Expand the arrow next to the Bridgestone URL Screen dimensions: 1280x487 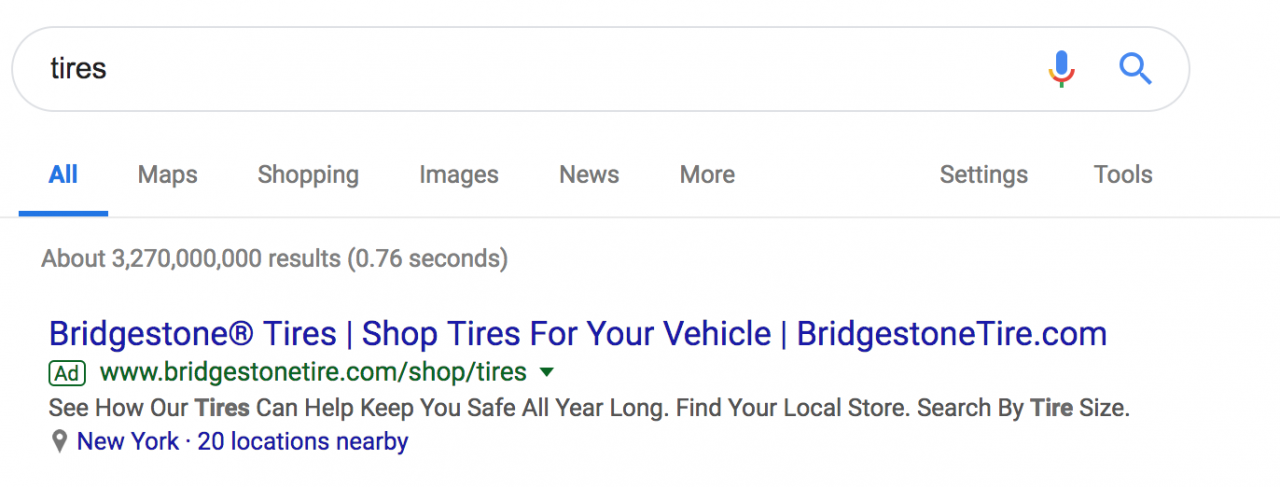tap(546, 373)
